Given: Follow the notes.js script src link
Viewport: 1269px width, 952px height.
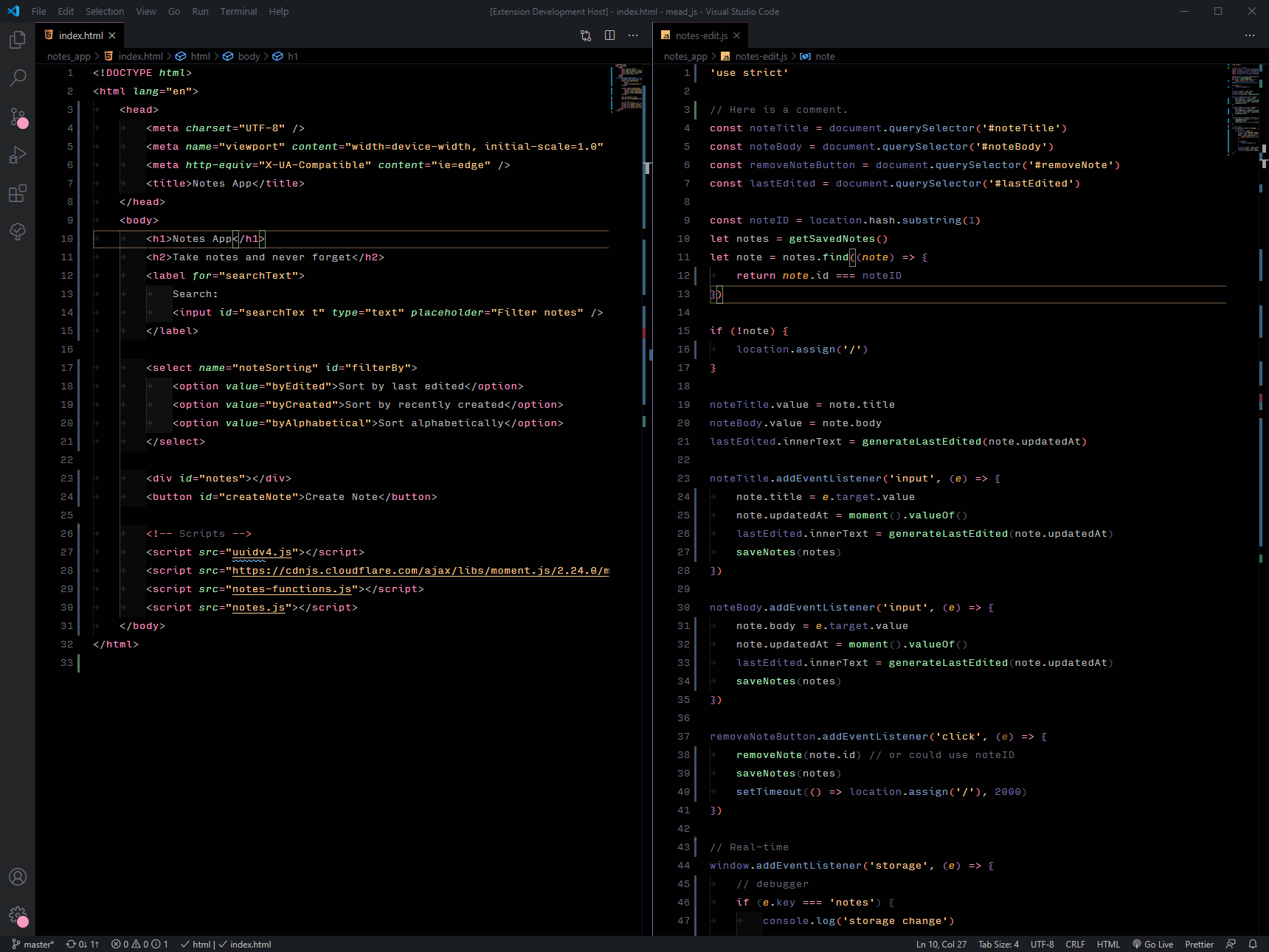Looking at the screenshot, I should (259, 608).
